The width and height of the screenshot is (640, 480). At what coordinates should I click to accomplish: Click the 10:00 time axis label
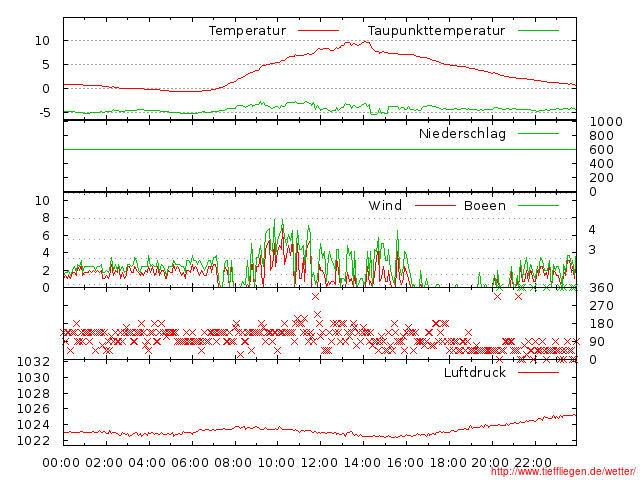[x=276, y=463]
